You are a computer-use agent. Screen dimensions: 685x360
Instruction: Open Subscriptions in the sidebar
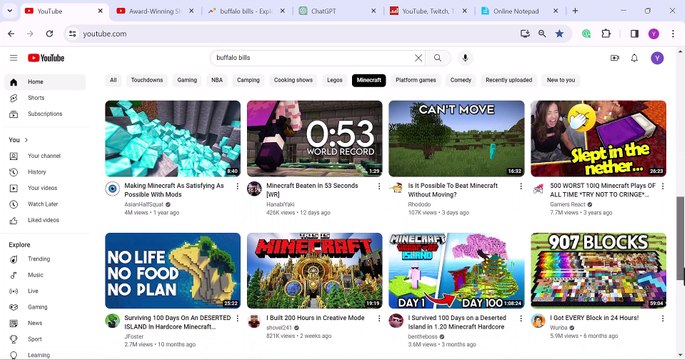click(x=45, y=114)
